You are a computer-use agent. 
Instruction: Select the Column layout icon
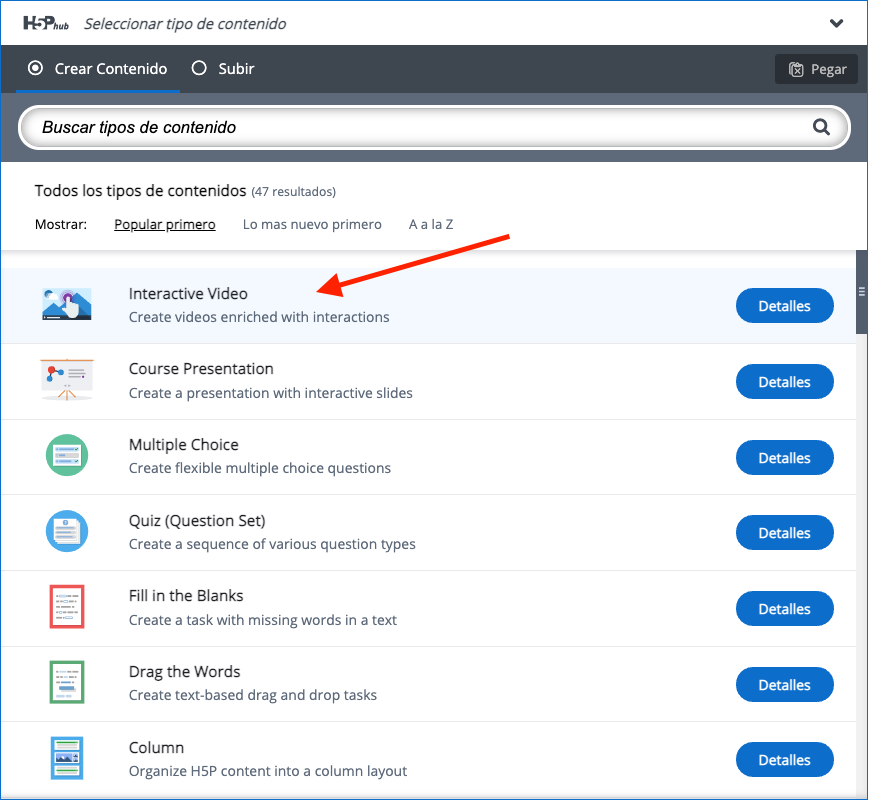(67, 759)
